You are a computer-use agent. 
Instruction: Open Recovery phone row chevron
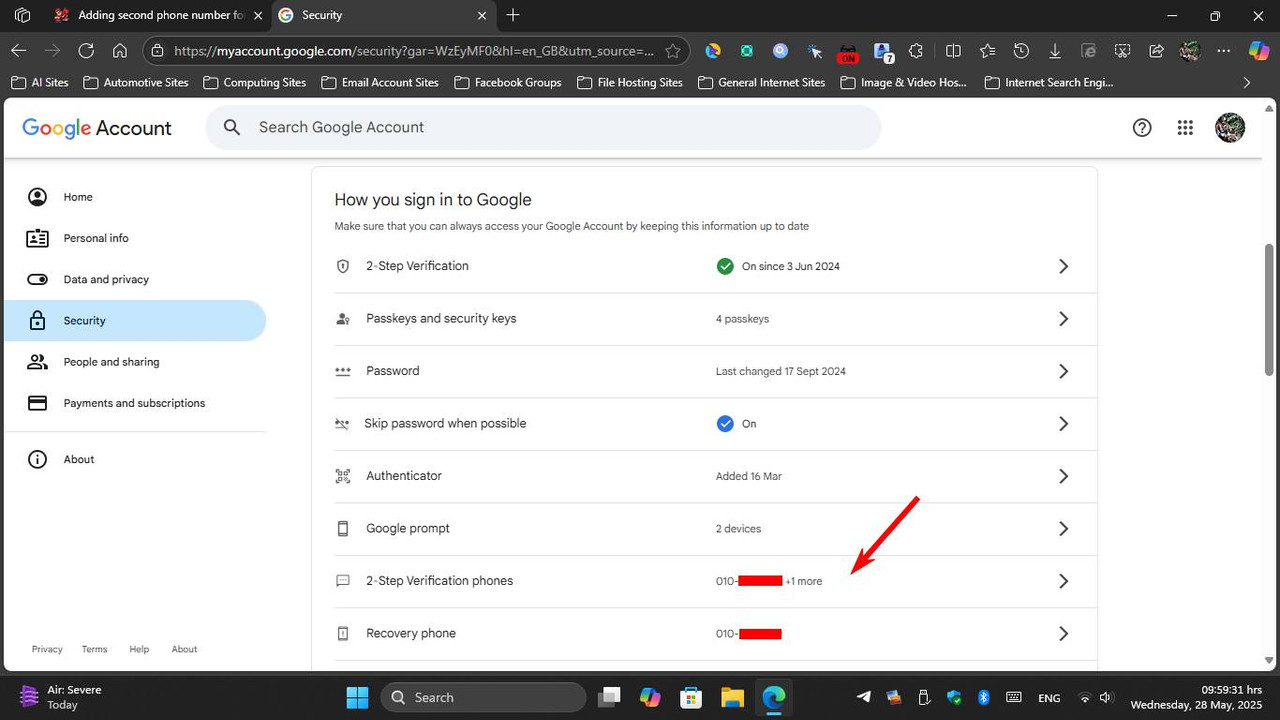pos(1064,633)
